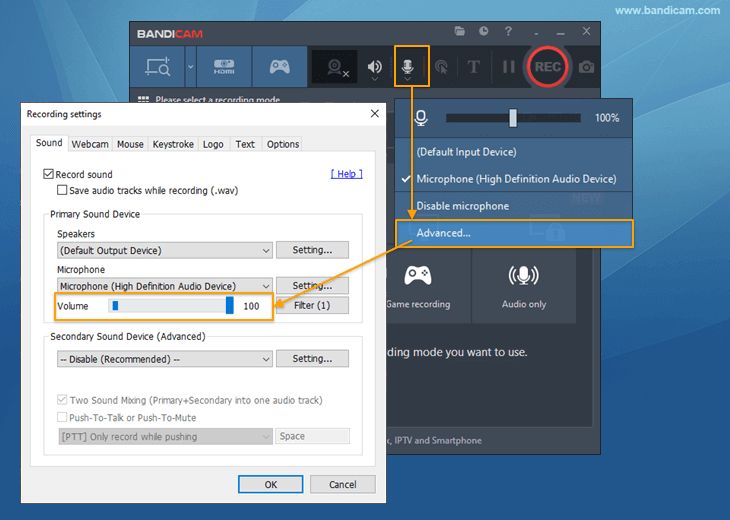The image size is (730, 520).
Task: Switch to the Webcam tab
Action: (x=90, y=144)
